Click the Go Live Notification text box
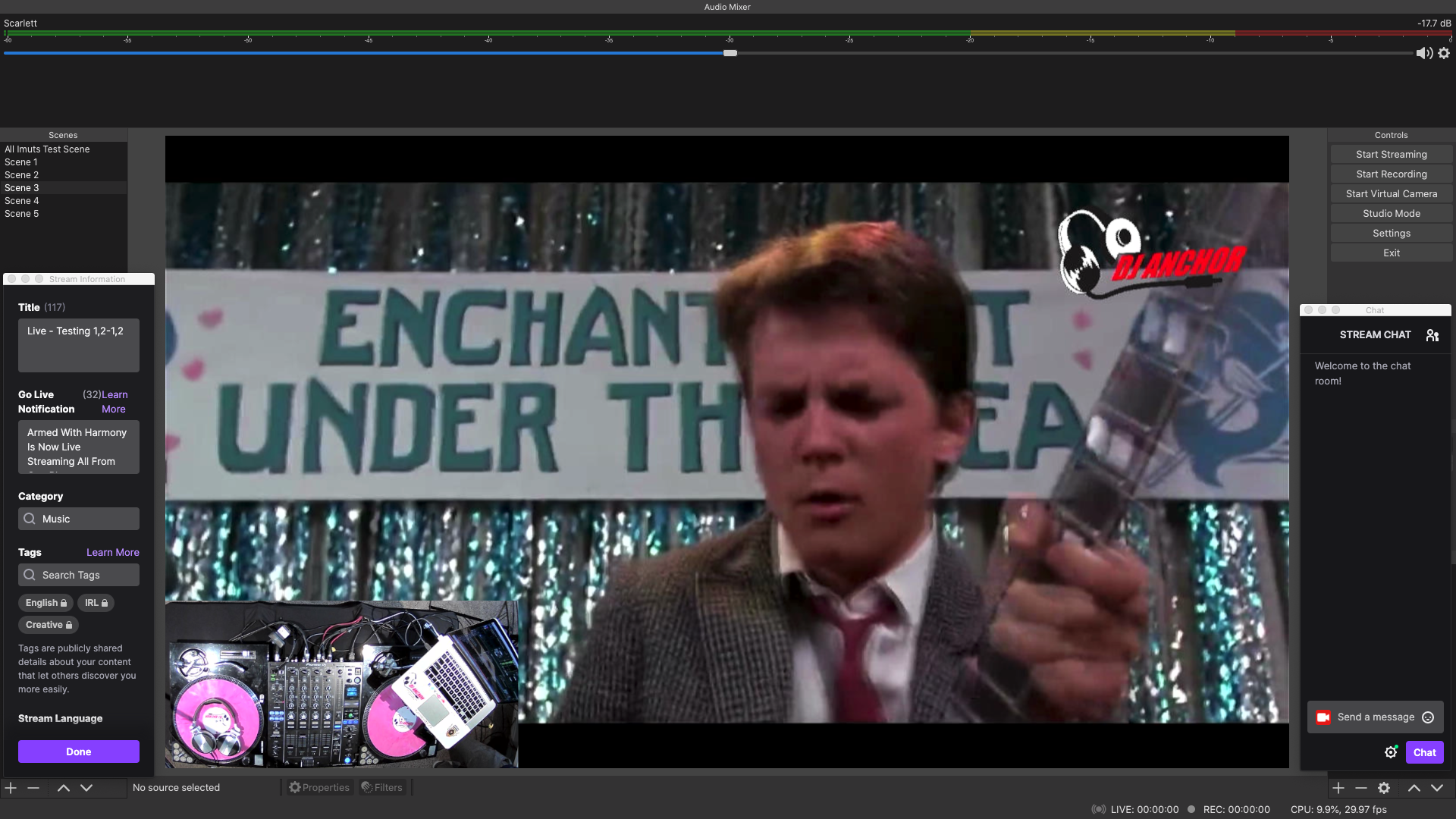 point(79,447)
